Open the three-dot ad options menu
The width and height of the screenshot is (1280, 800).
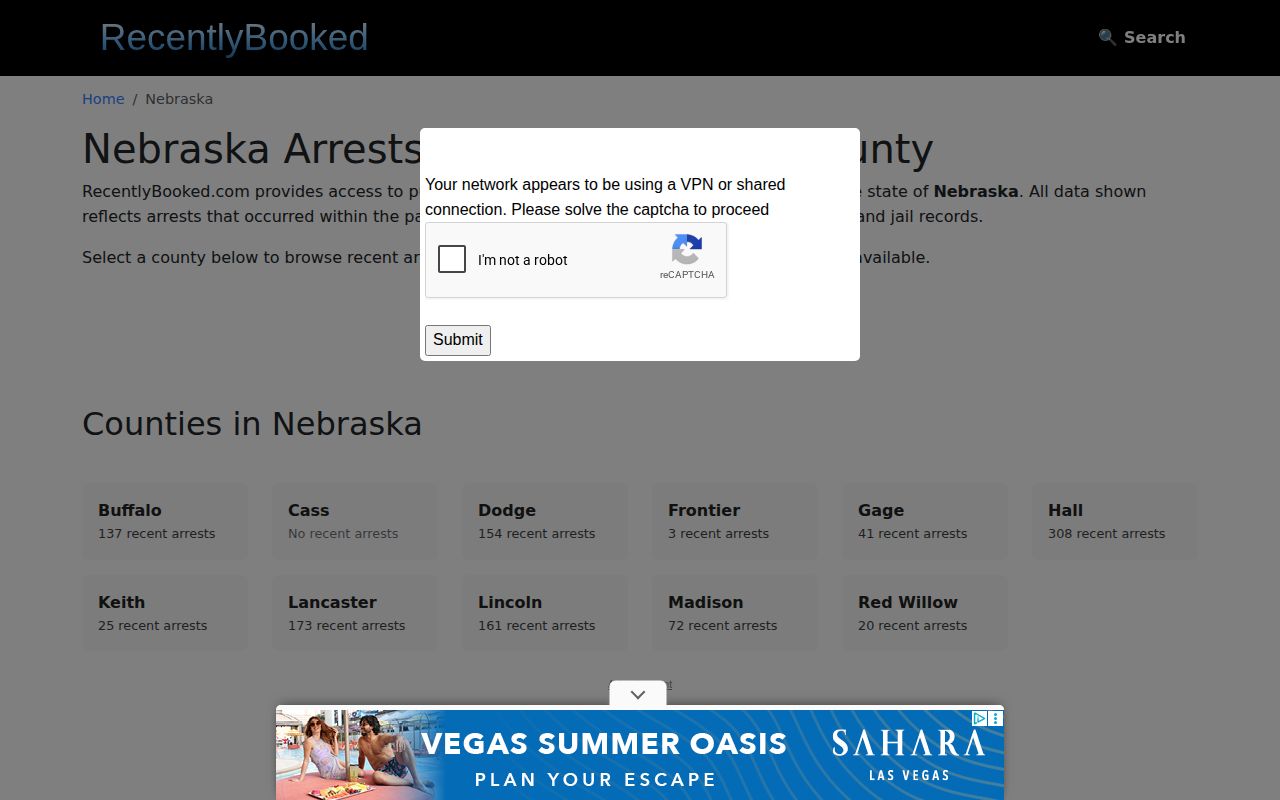tap(996, 718)
